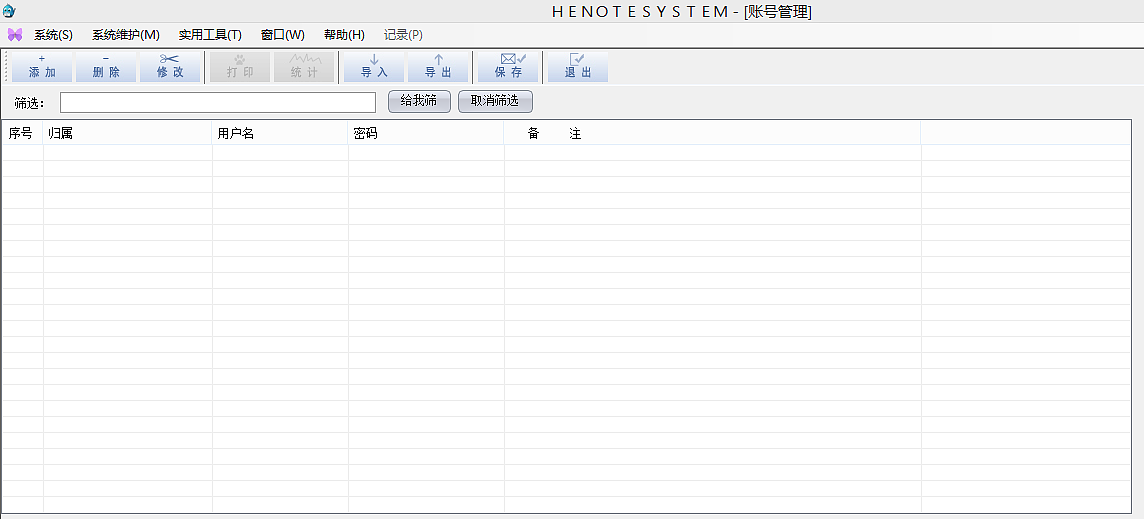Click the 添加 (Add) toolbar button

[x=42, y=66]
